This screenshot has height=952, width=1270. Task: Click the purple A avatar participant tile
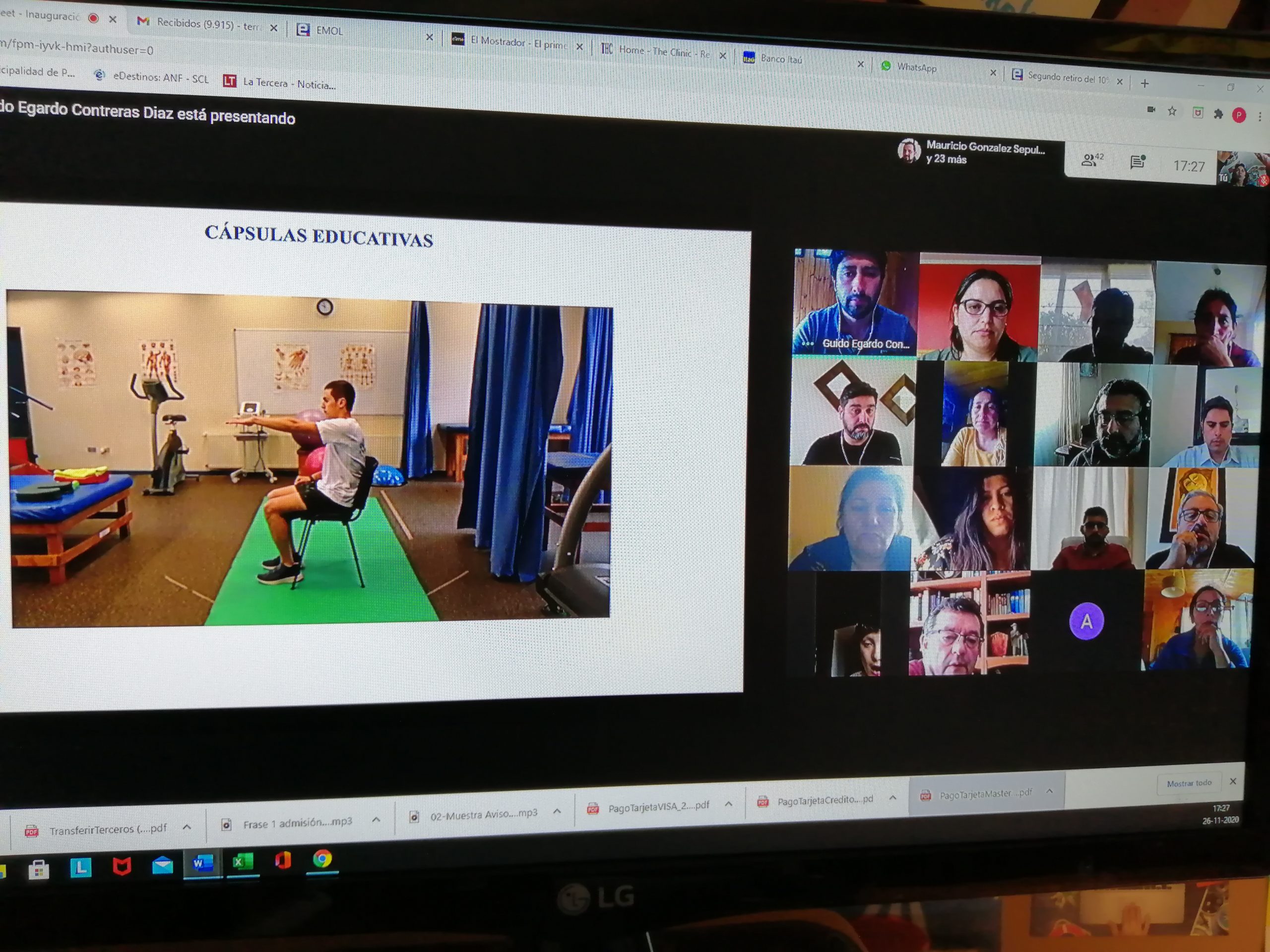tap(1085, 621)
